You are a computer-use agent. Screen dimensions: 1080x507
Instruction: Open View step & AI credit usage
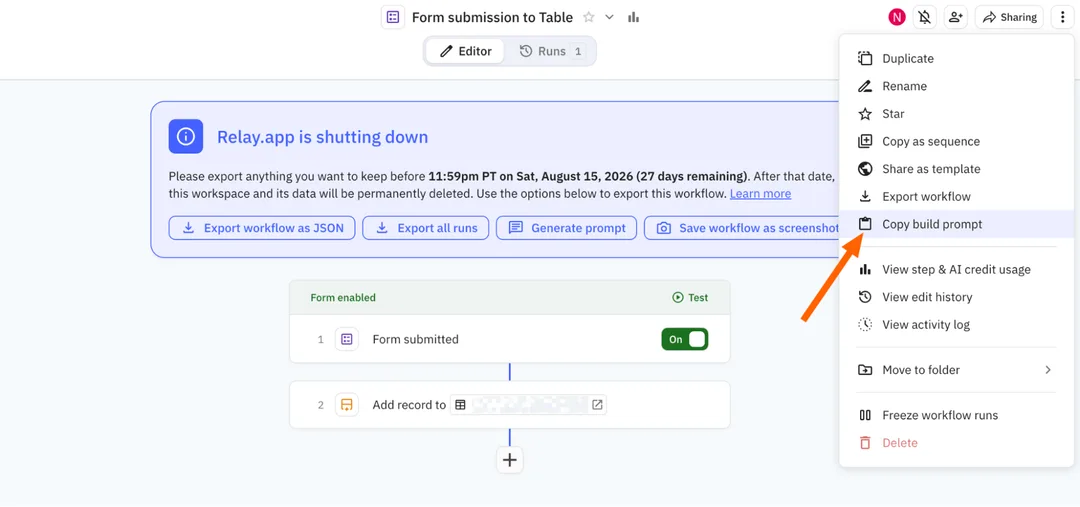click(x=957, y=269)
